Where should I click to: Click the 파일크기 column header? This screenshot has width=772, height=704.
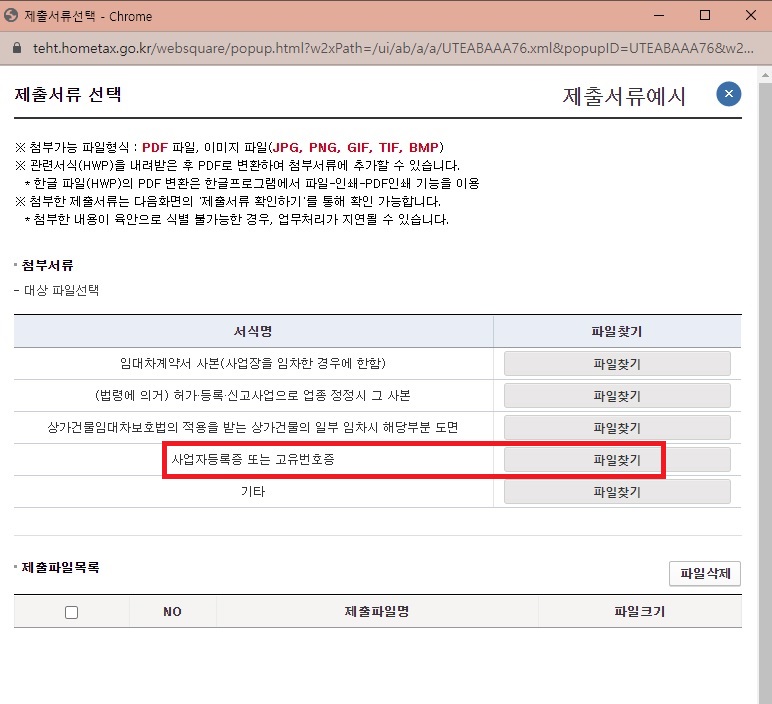[x=640, y=611]
